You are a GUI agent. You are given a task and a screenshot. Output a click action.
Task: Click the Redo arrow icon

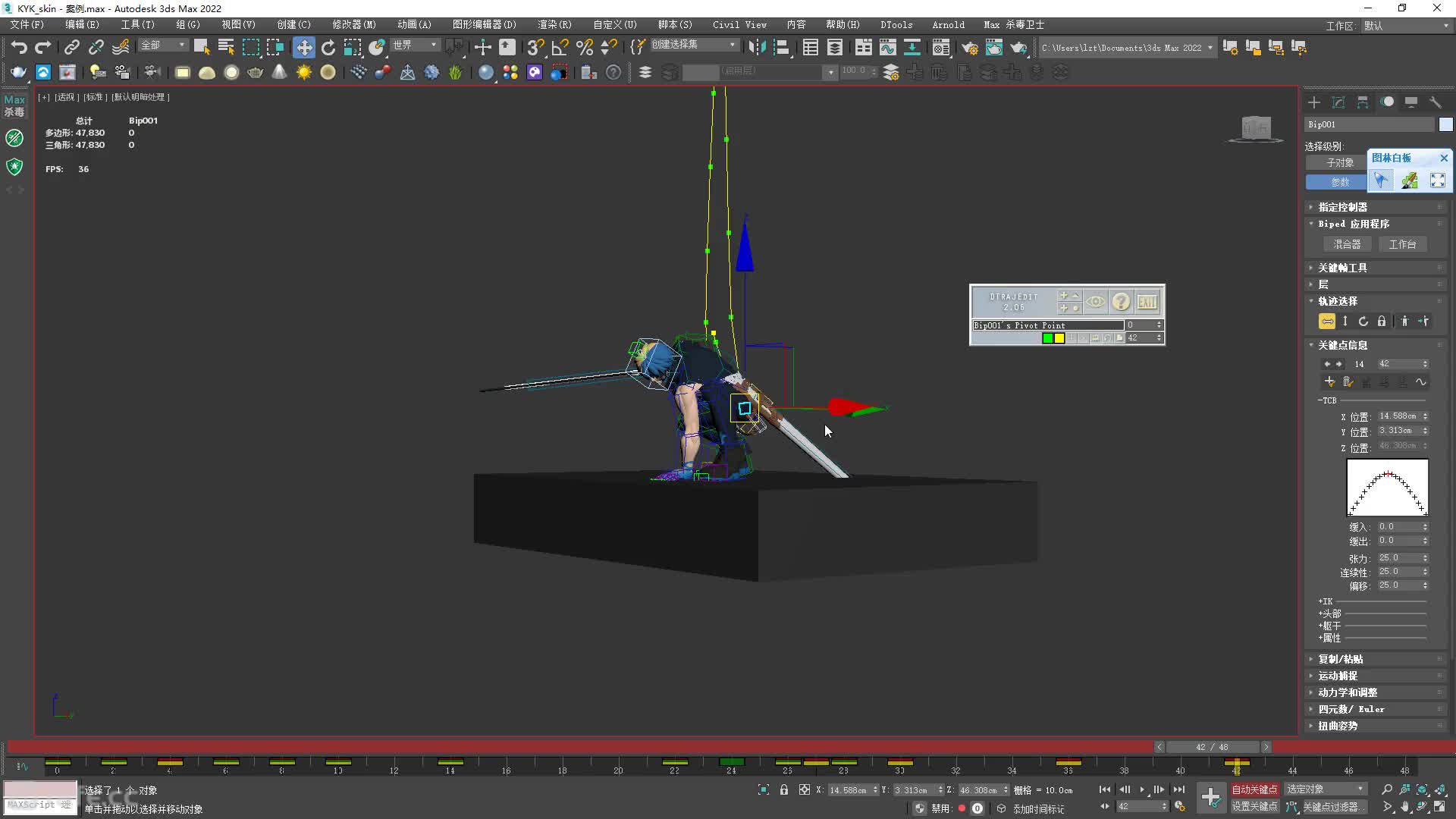[x=43, y=47]
